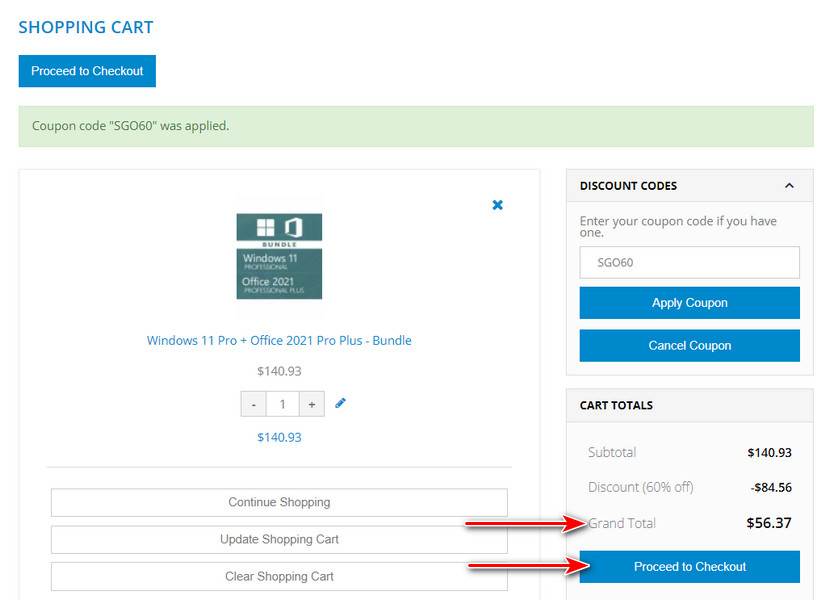Click the Cart Totals panel heading
This screenshot has width=830, height=600.
(x=616, y=405)
